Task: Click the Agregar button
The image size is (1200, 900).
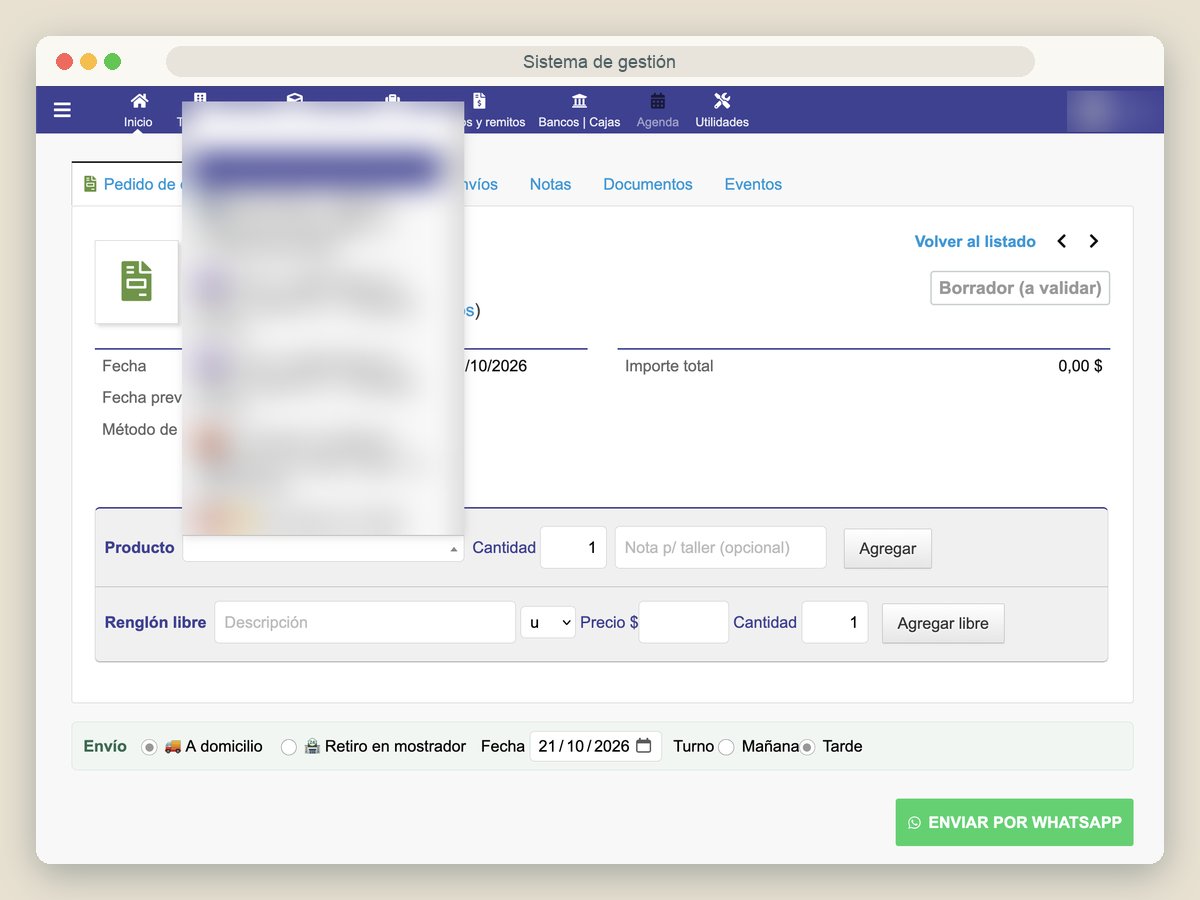Action: pyautogui.click(x=888, y=548)
